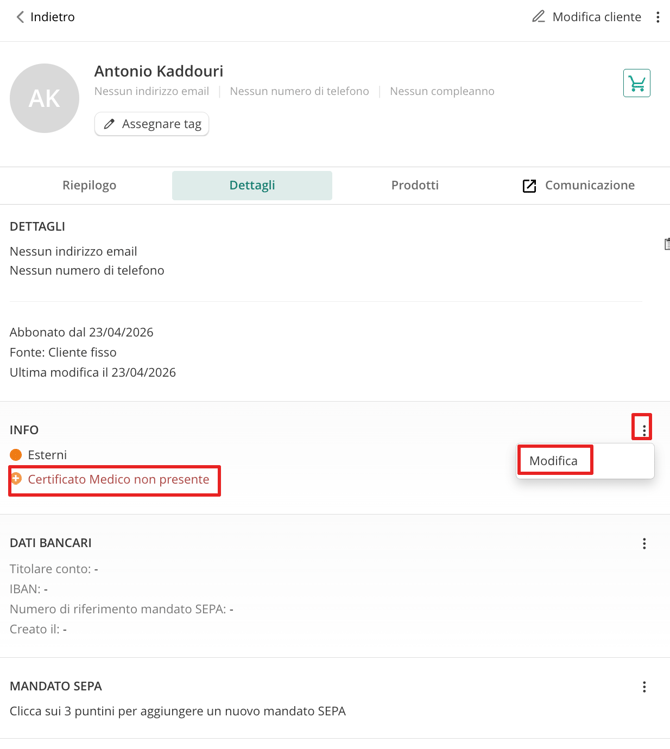Open the Comunicazione external link tab
670x749 pixels.
pos(578,185)
